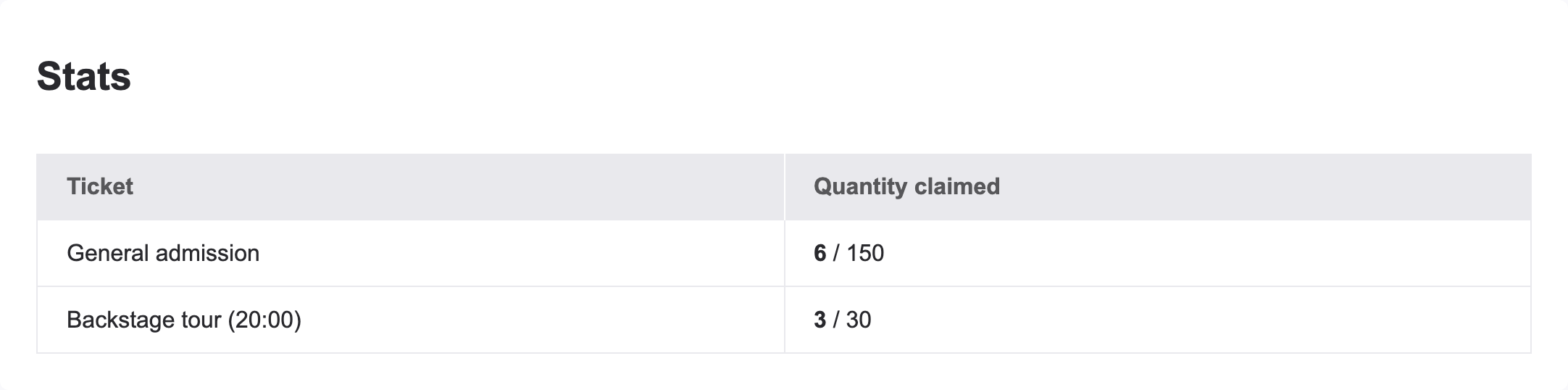The image size is (1568, 390).
Task: Click the (20:00) time text
Action: pos(264,320)
